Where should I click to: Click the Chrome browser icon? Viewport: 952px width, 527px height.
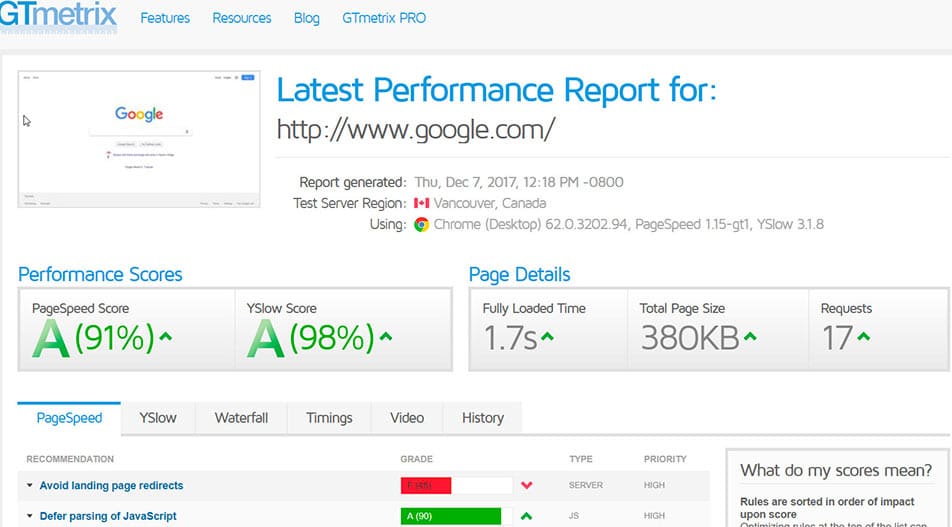[x=422, y=225]
